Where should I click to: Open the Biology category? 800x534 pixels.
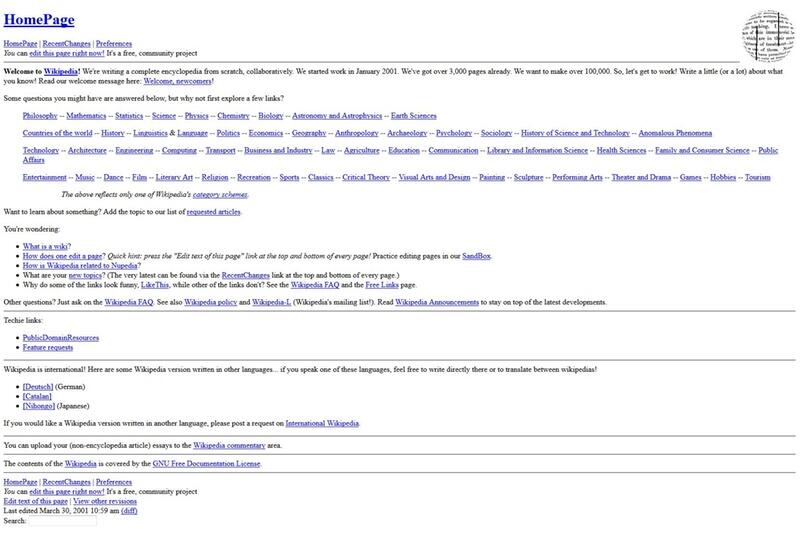[270, 116]
